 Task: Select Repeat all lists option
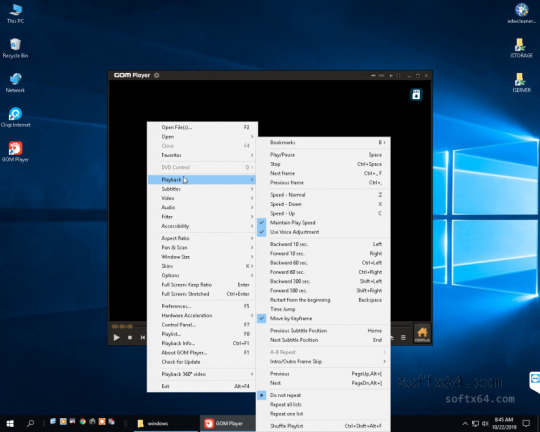coord(323,404)
